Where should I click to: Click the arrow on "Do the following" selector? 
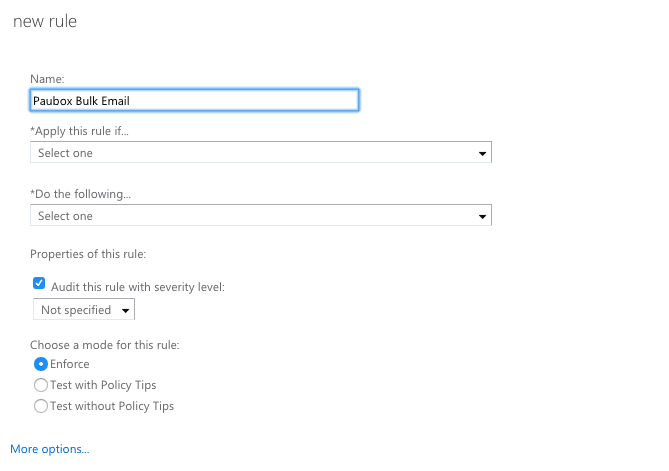point(482,216)
